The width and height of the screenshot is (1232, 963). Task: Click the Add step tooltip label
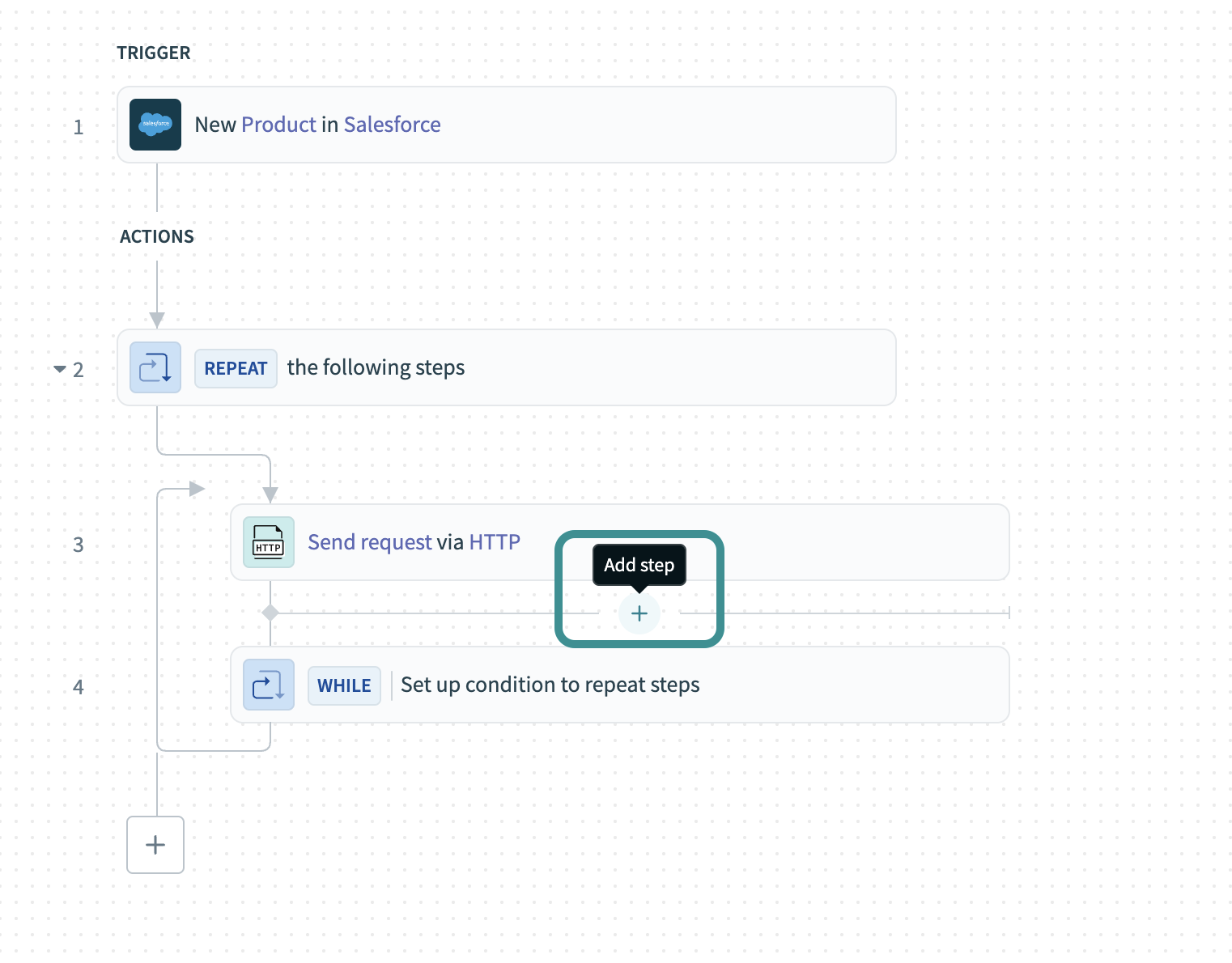(x=639, y=565)
